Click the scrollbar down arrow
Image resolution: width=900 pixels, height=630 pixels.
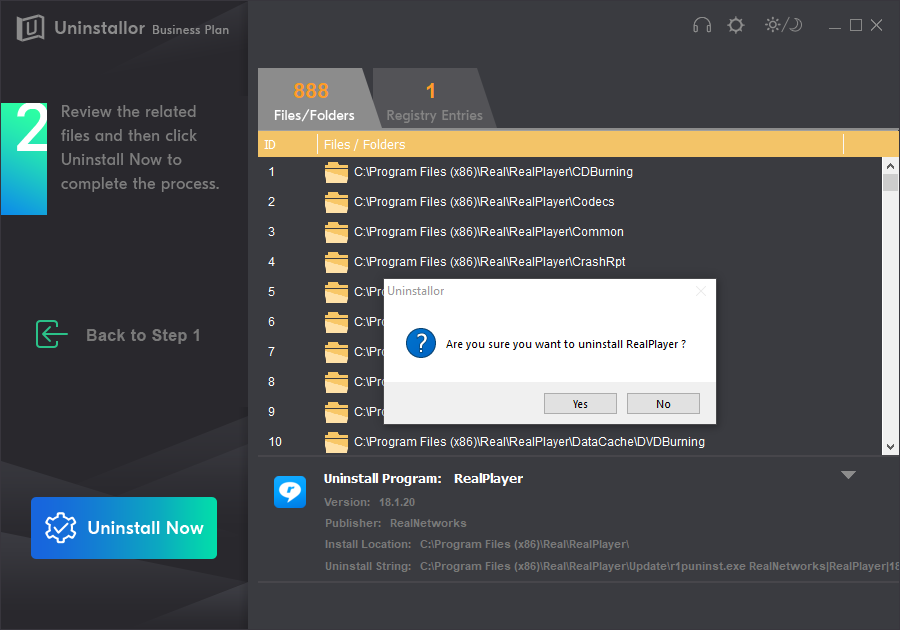pos(890,447)
